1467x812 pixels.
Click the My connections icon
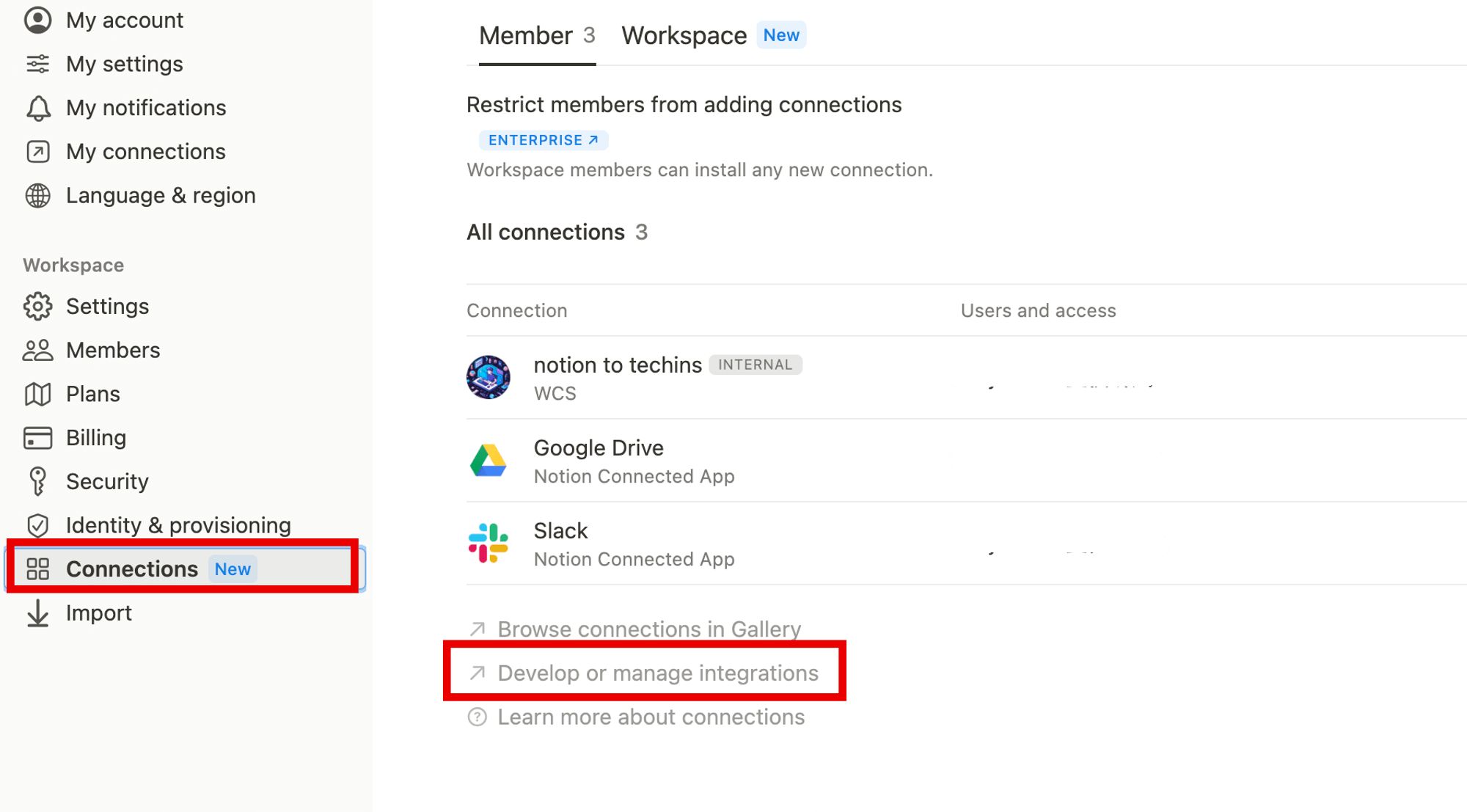(37, 151)
